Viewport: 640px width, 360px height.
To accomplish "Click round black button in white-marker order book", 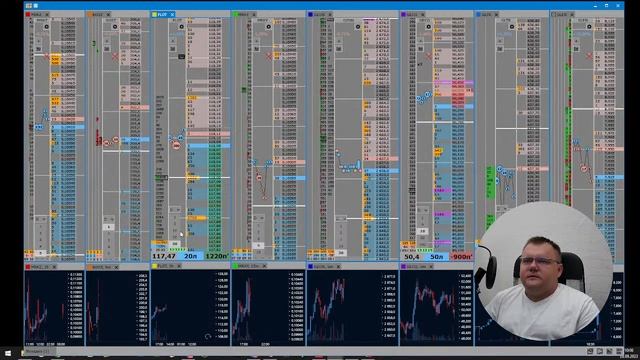I will 589,27.
